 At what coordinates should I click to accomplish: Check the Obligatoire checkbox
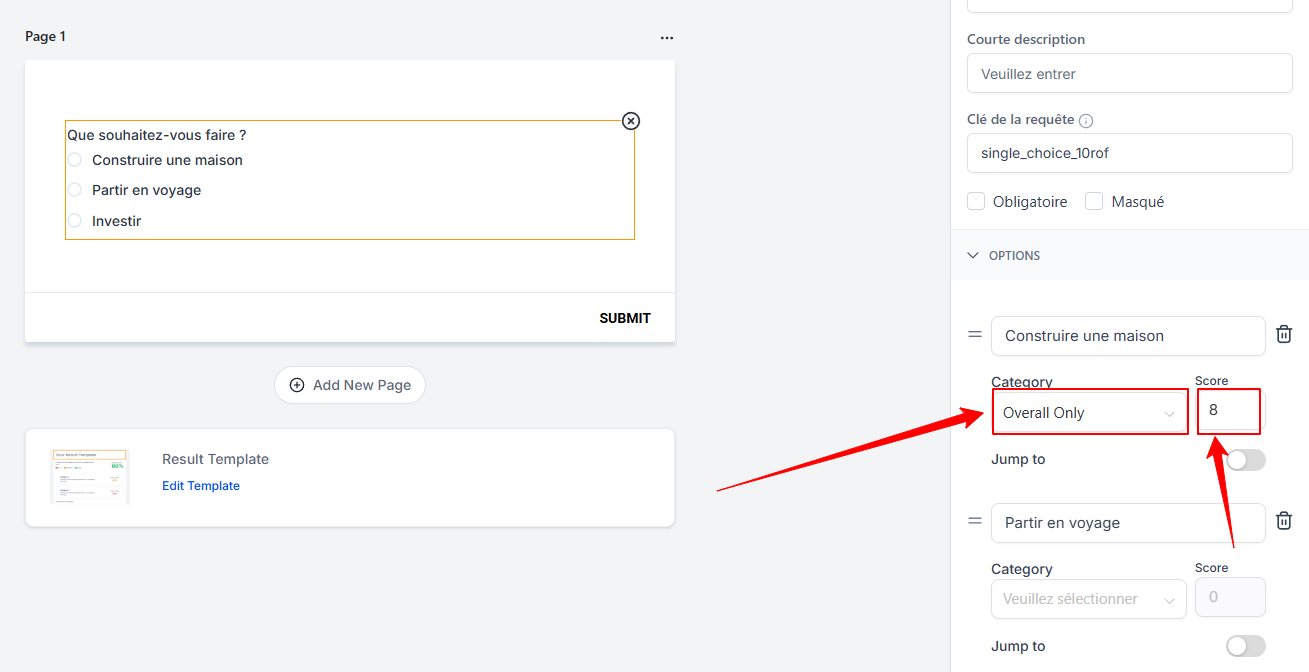(x=976, y=201)
